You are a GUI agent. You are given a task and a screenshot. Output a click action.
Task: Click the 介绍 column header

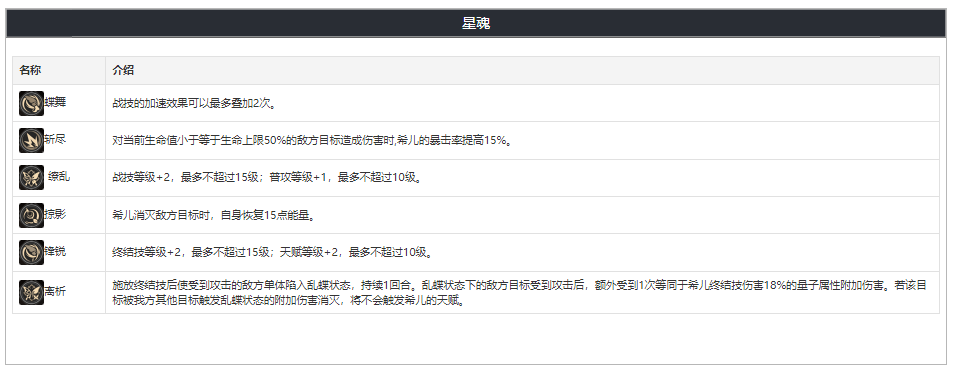tap(523, 71)
